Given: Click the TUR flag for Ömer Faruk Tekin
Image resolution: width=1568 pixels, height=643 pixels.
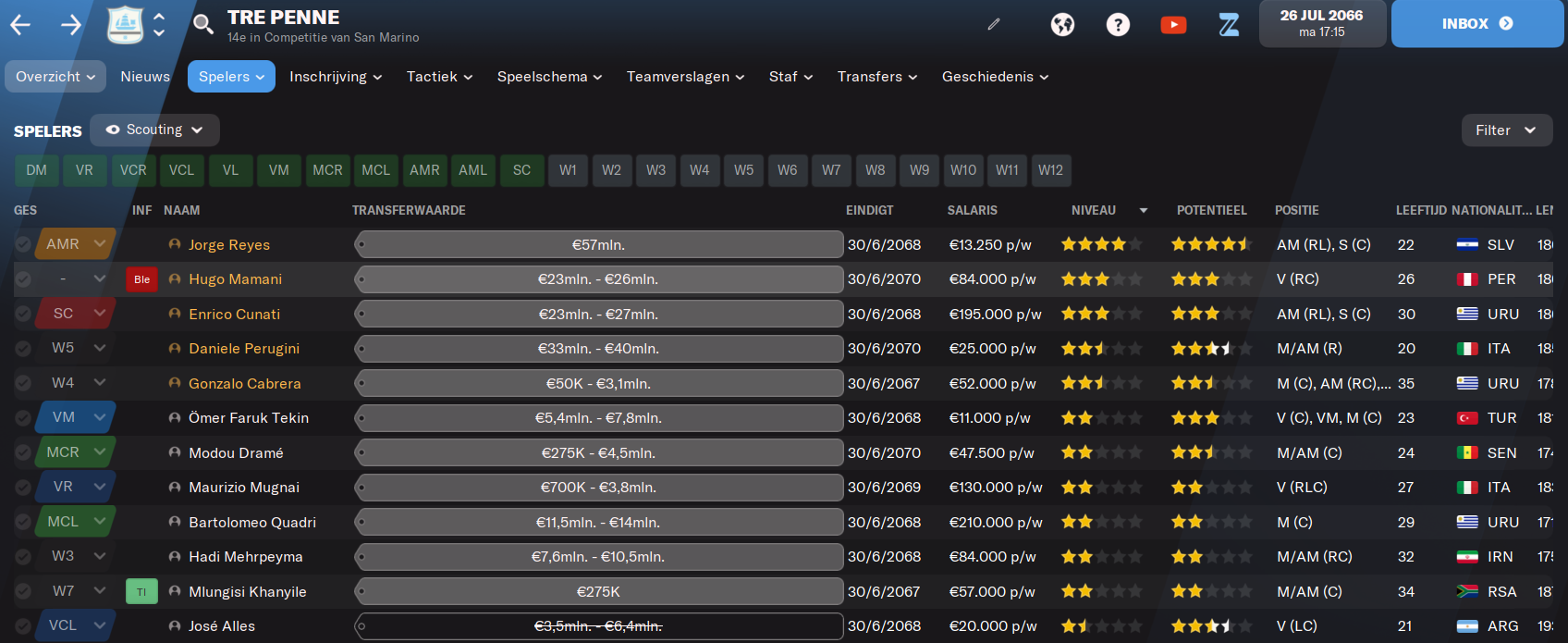Looking at the screenshot, I should point(1467,418).
